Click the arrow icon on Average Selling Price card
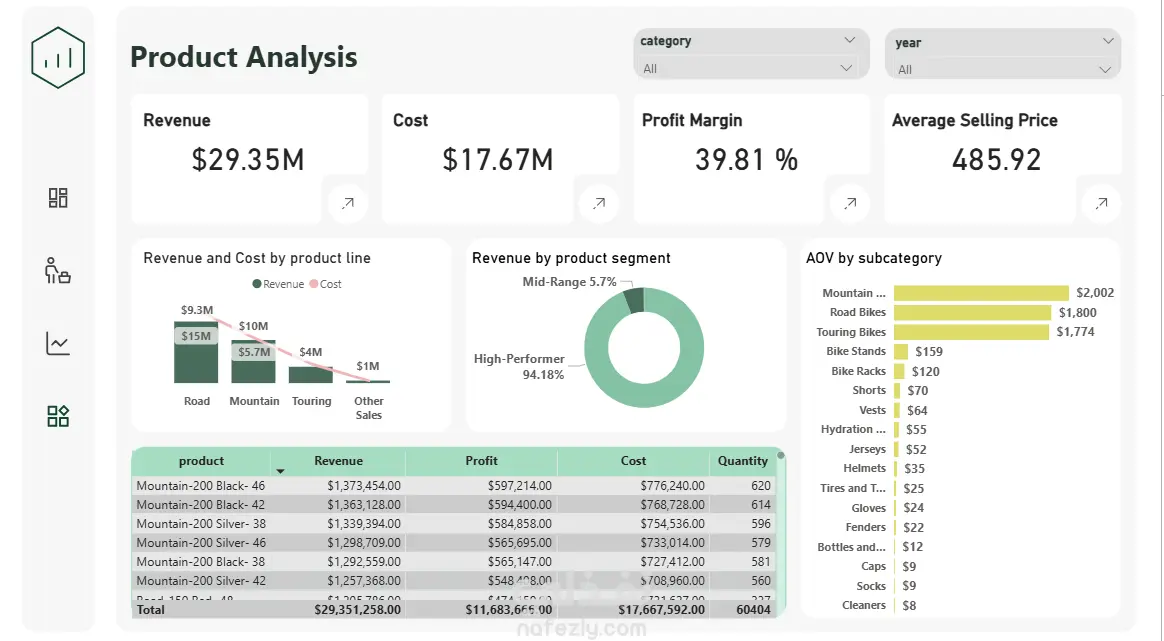Image resolution: width=1164 pixels, height=641 pixels. click(x=1102, y=203)
